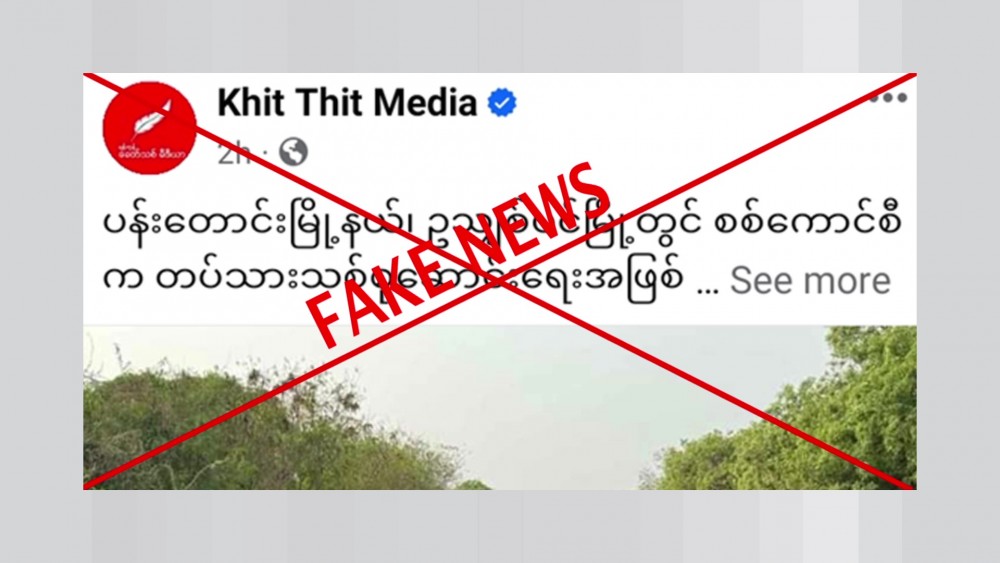Select the first line of Burmese post text
This screenshot has height=563, width=1000.
tap(501, 224)
